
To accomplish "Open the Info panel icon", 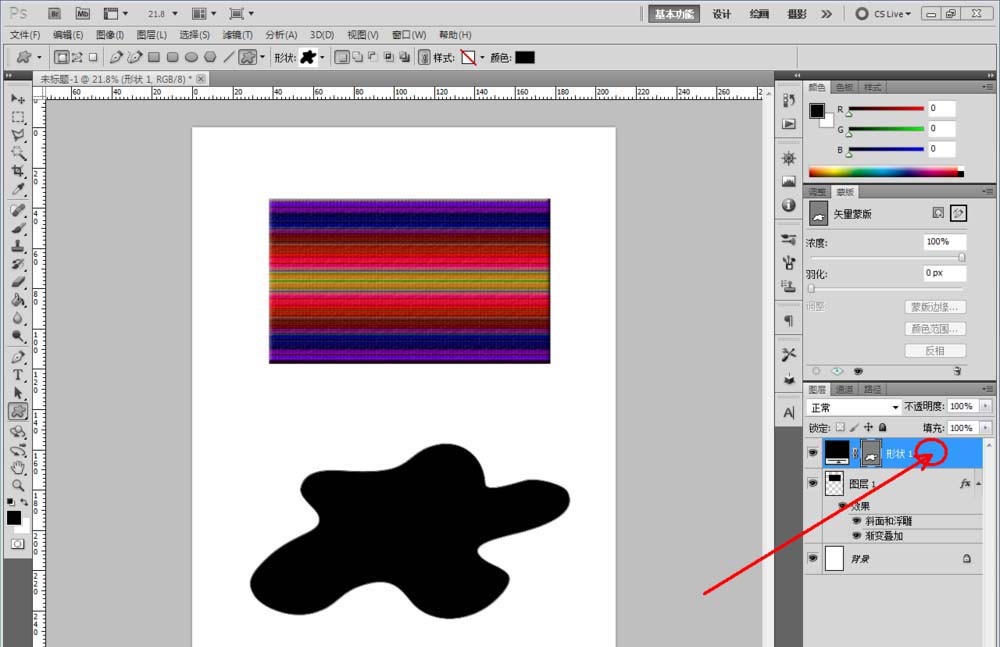I will [x=789, y=205].
